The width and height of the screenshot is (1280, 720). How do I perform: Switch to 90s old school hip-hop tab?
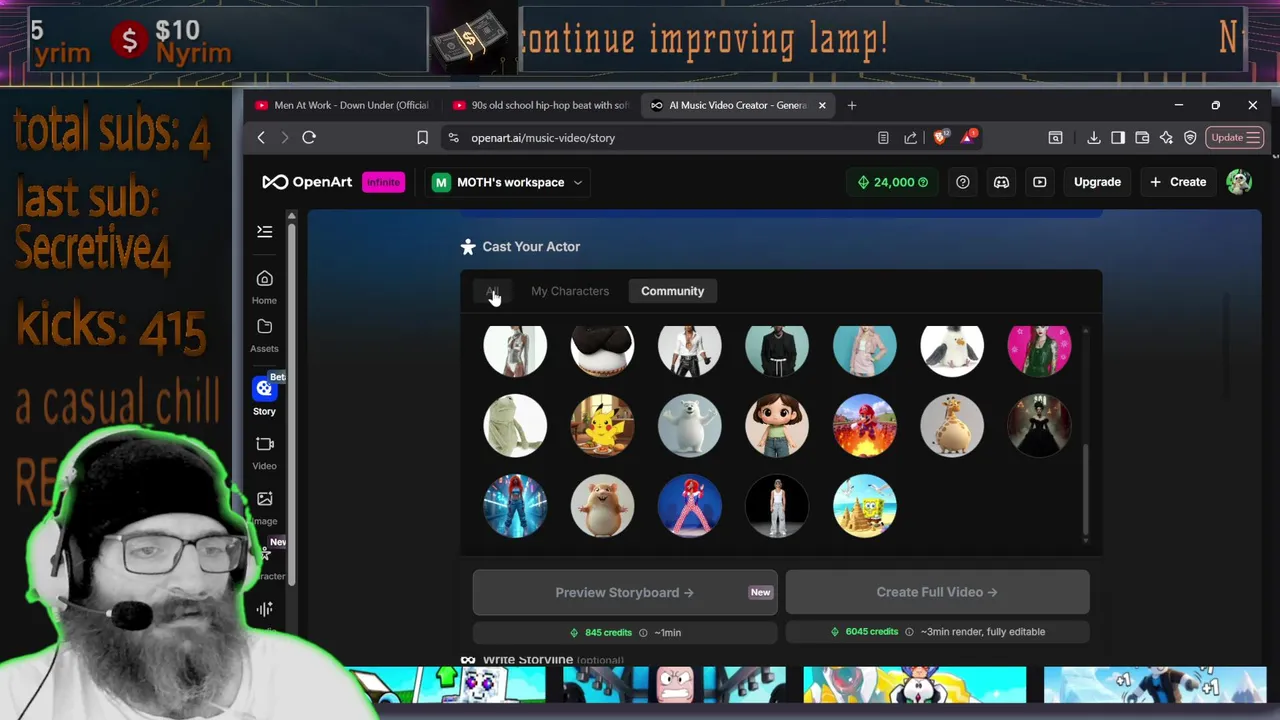coord(540,105)
